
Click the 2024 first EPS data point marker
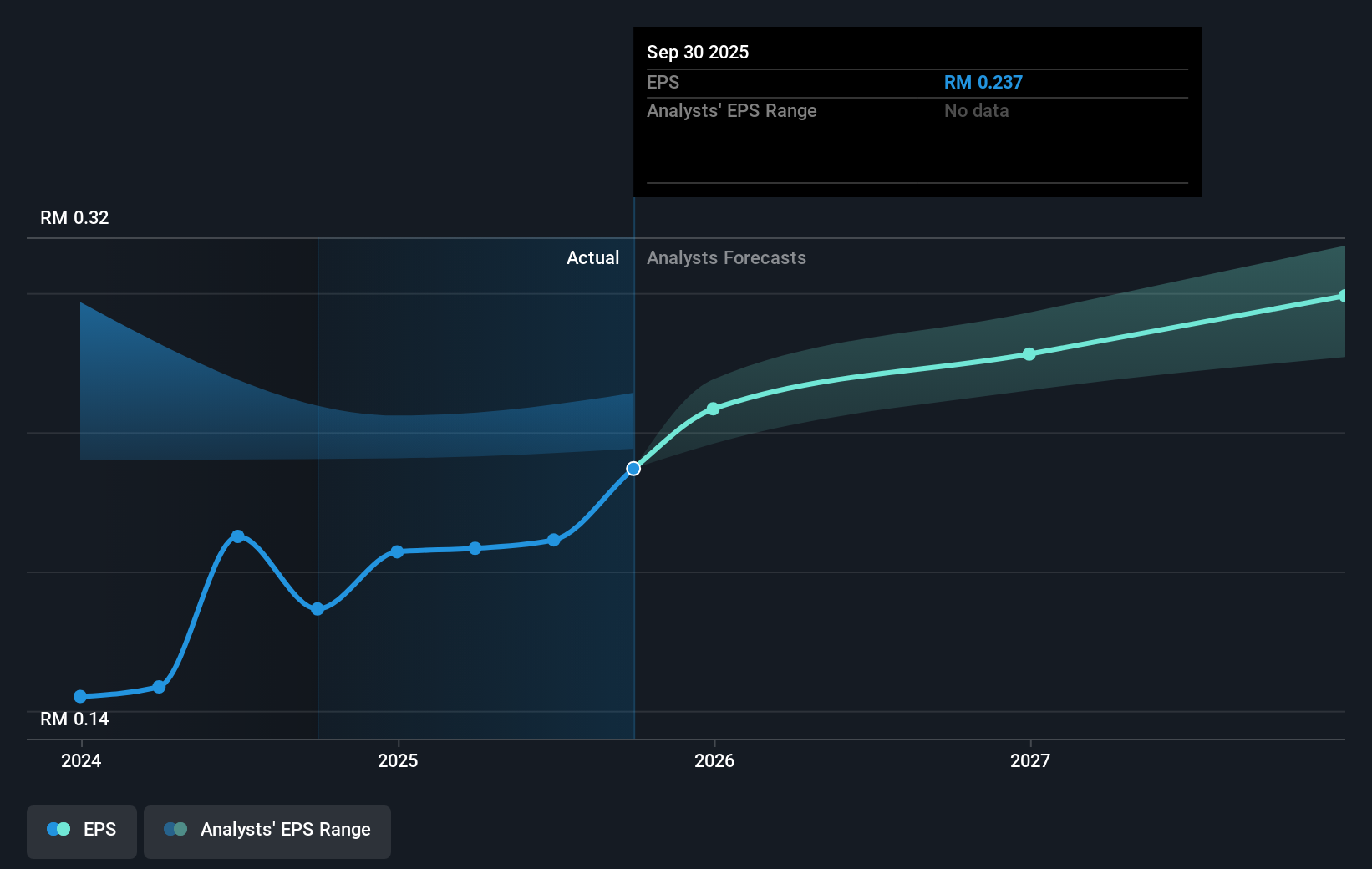tap(79, 695)
